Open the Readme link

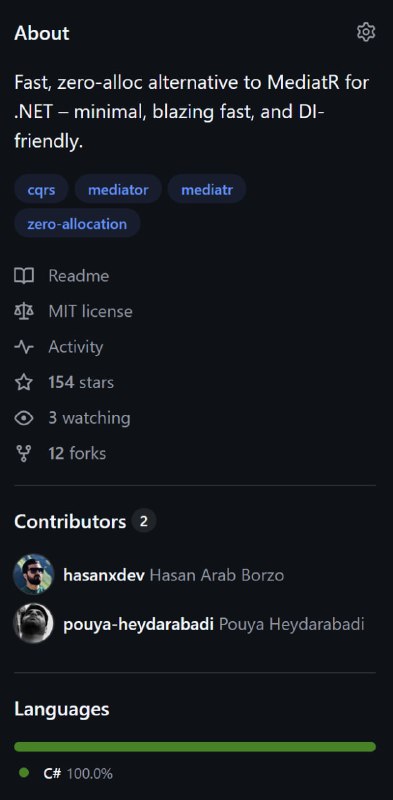point(79,276)
